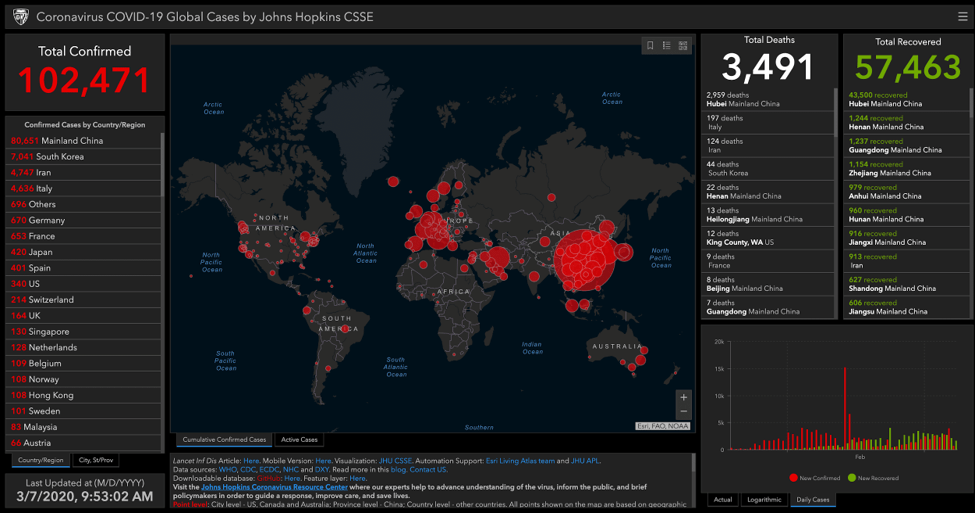Switch chart to the Actual tab
The width and height of the screenshot is (975, 513).
pyautogui.click(x=723, y=499)
